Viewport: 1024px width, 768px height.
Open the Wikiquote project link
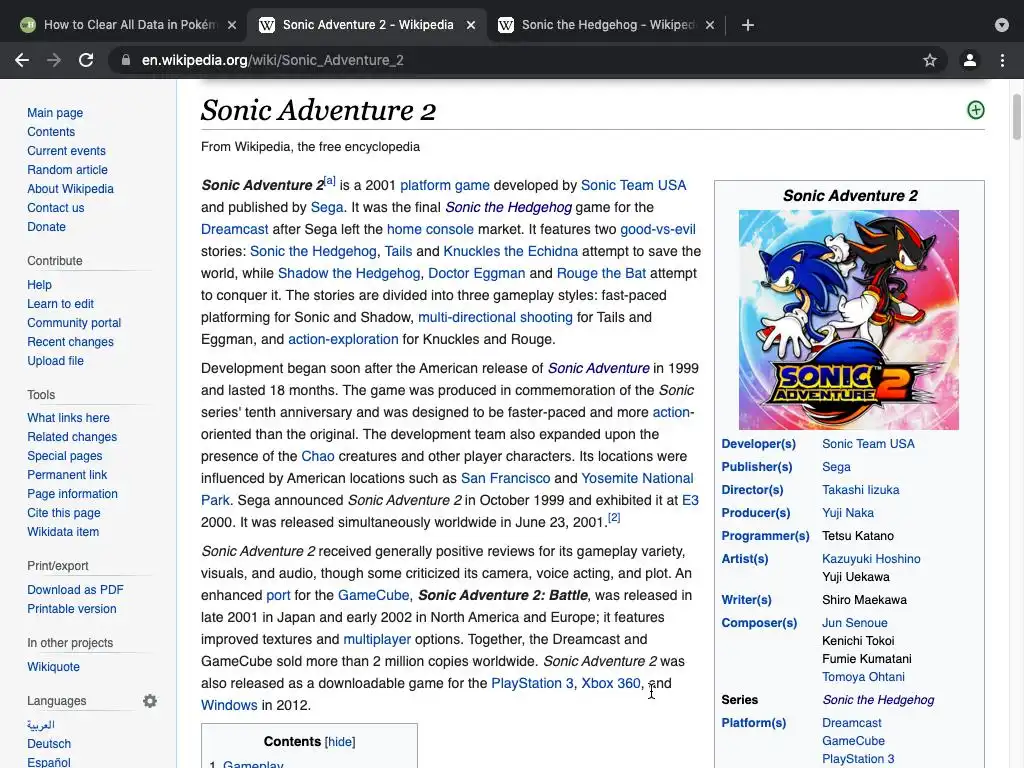[x=53, y=666]
